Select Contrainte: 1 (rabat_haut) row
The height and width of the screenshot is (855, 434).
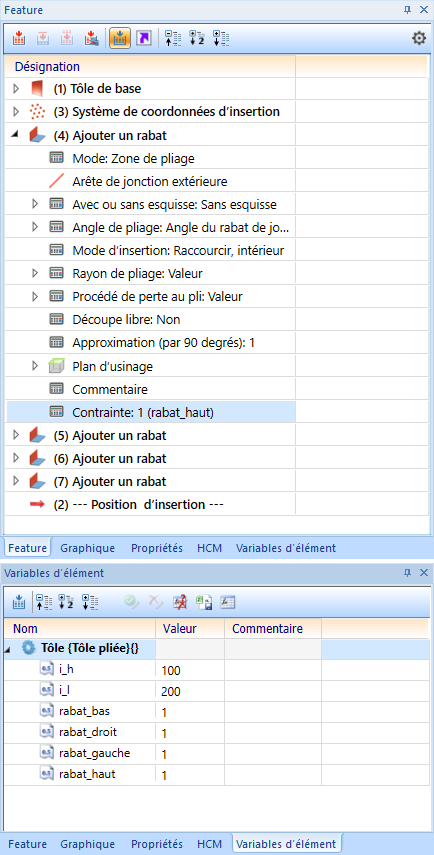point(151,413)
